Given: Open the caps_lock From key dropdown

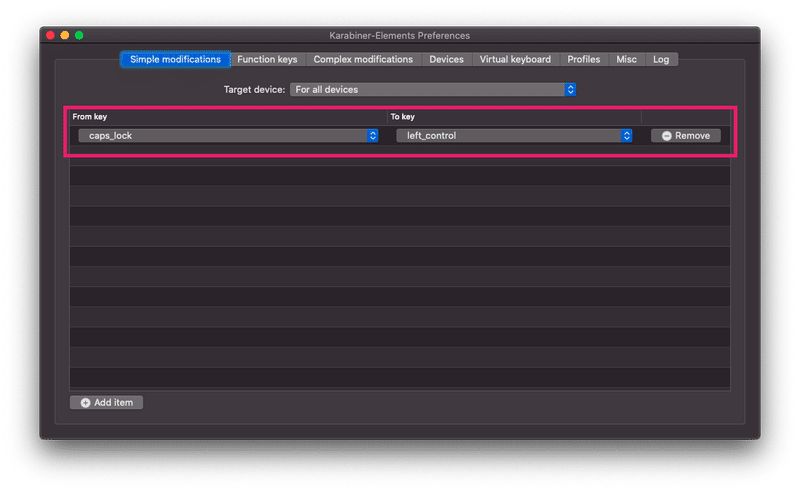Looking at the screenshot, I should 228,136.
